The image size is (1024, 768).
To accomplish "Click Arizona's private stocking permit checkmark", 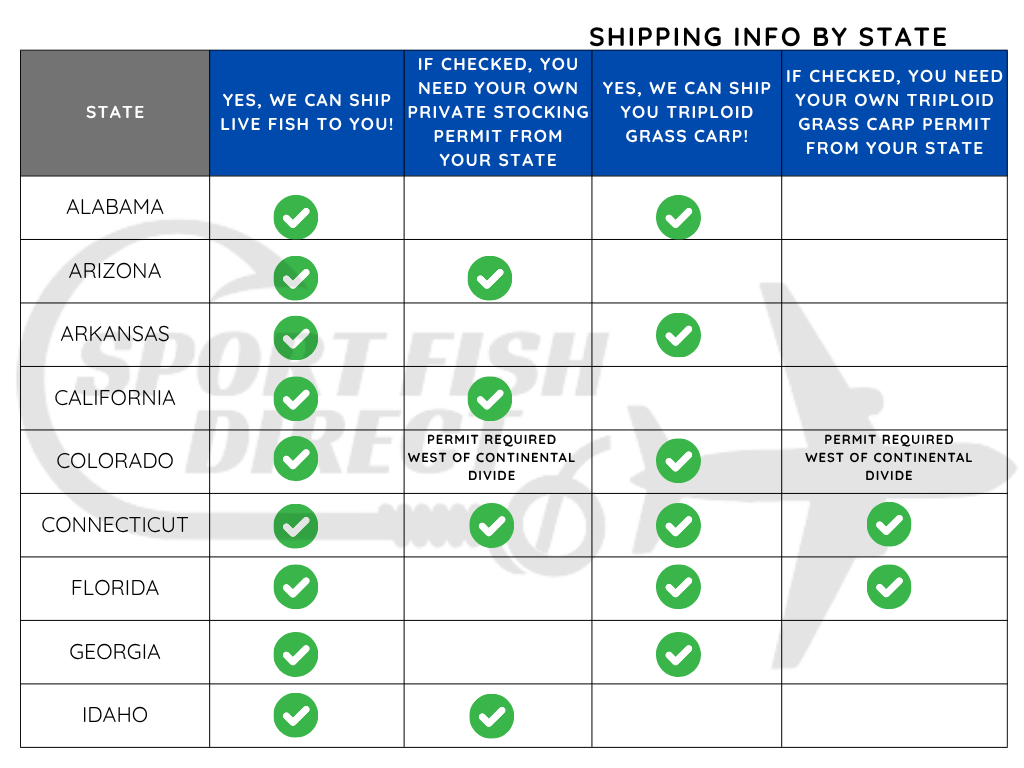I will click(490, 278).
